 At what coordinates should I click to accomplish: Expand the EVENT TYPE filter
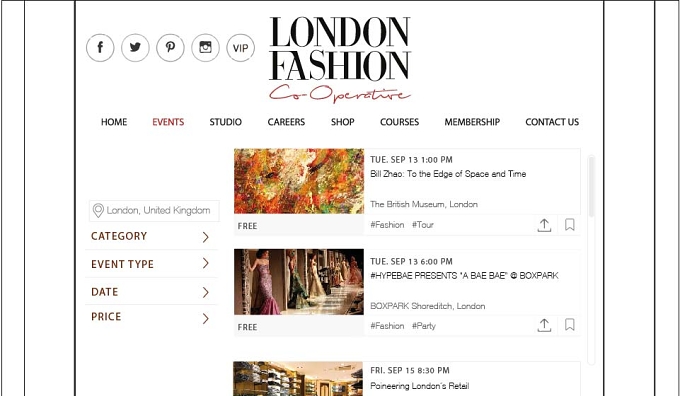click(151, 264)
